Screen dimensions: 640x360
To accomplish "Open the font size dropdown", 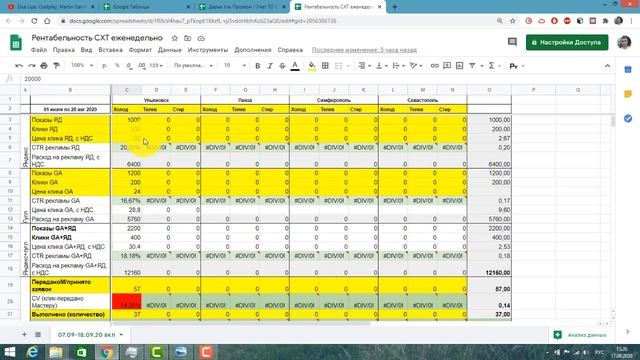I will [x=235, y=66].
